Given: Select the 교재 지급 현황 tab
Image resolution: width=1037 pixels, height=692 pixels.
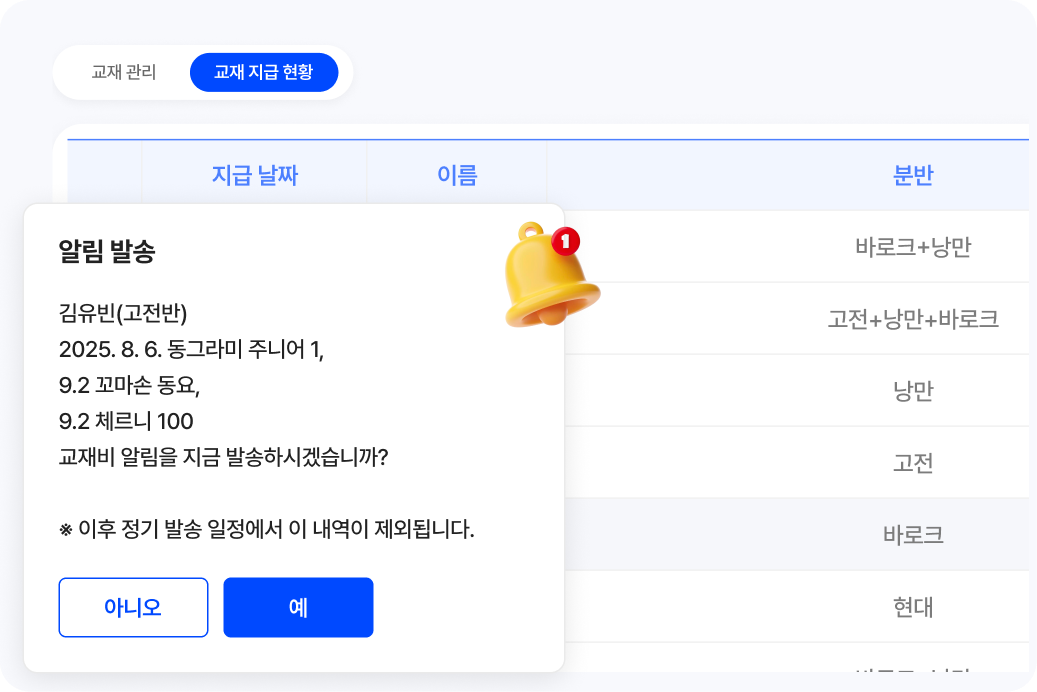Looking at the screenshot, I should click(x=263, y=72).
